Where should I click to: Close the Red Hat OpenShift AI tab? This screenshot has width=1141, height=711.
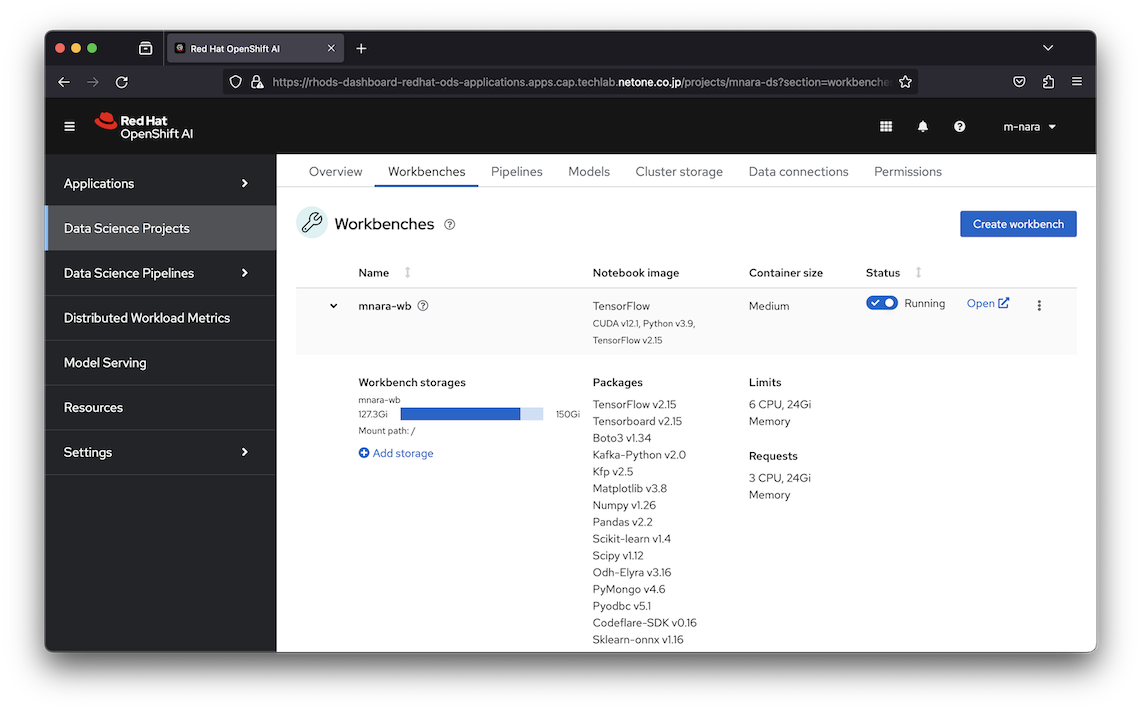click(331, 49)
